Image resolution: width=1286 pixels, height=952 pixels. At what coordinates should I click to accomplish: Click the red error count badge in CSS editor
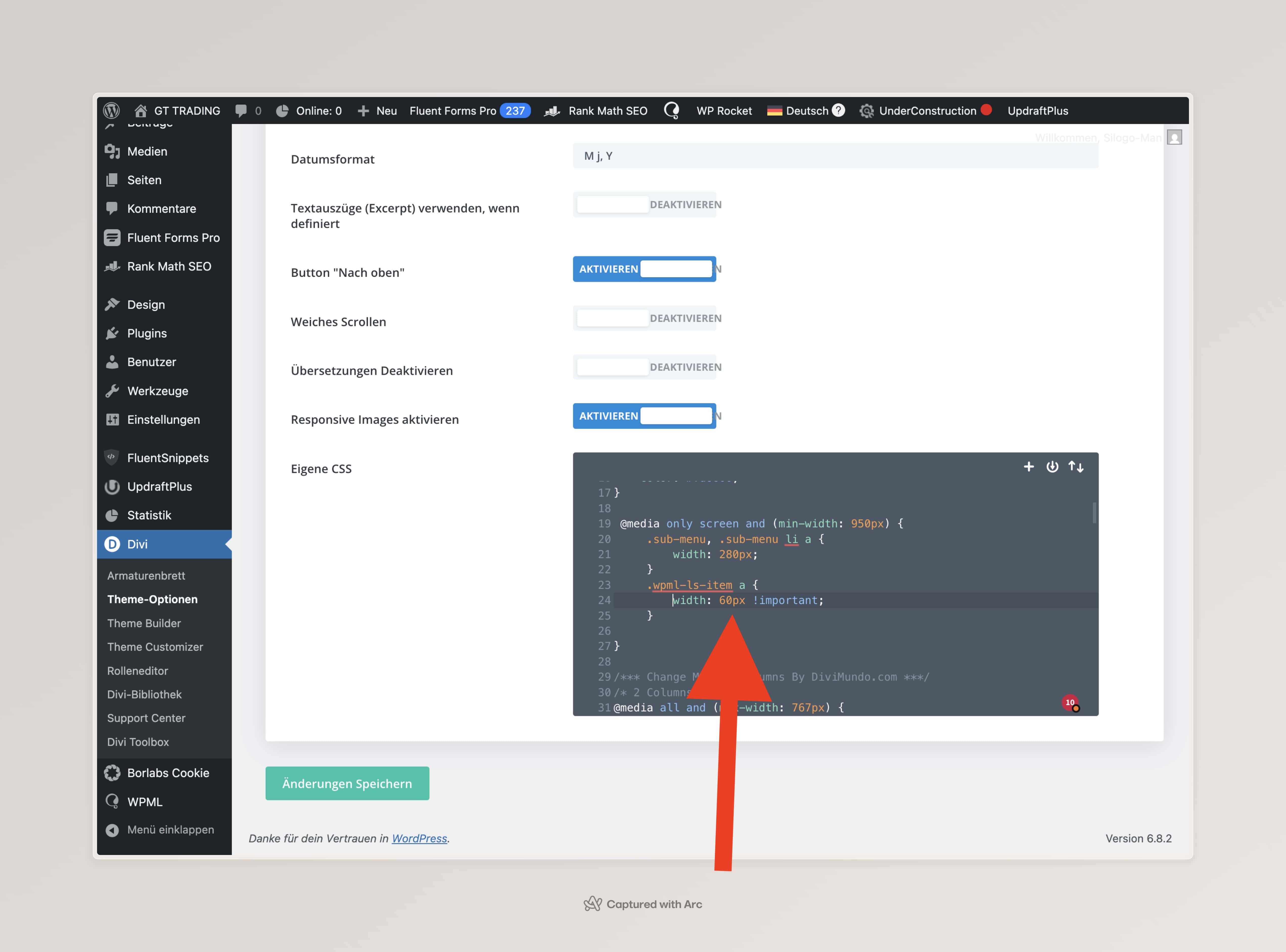(1070, 702)
